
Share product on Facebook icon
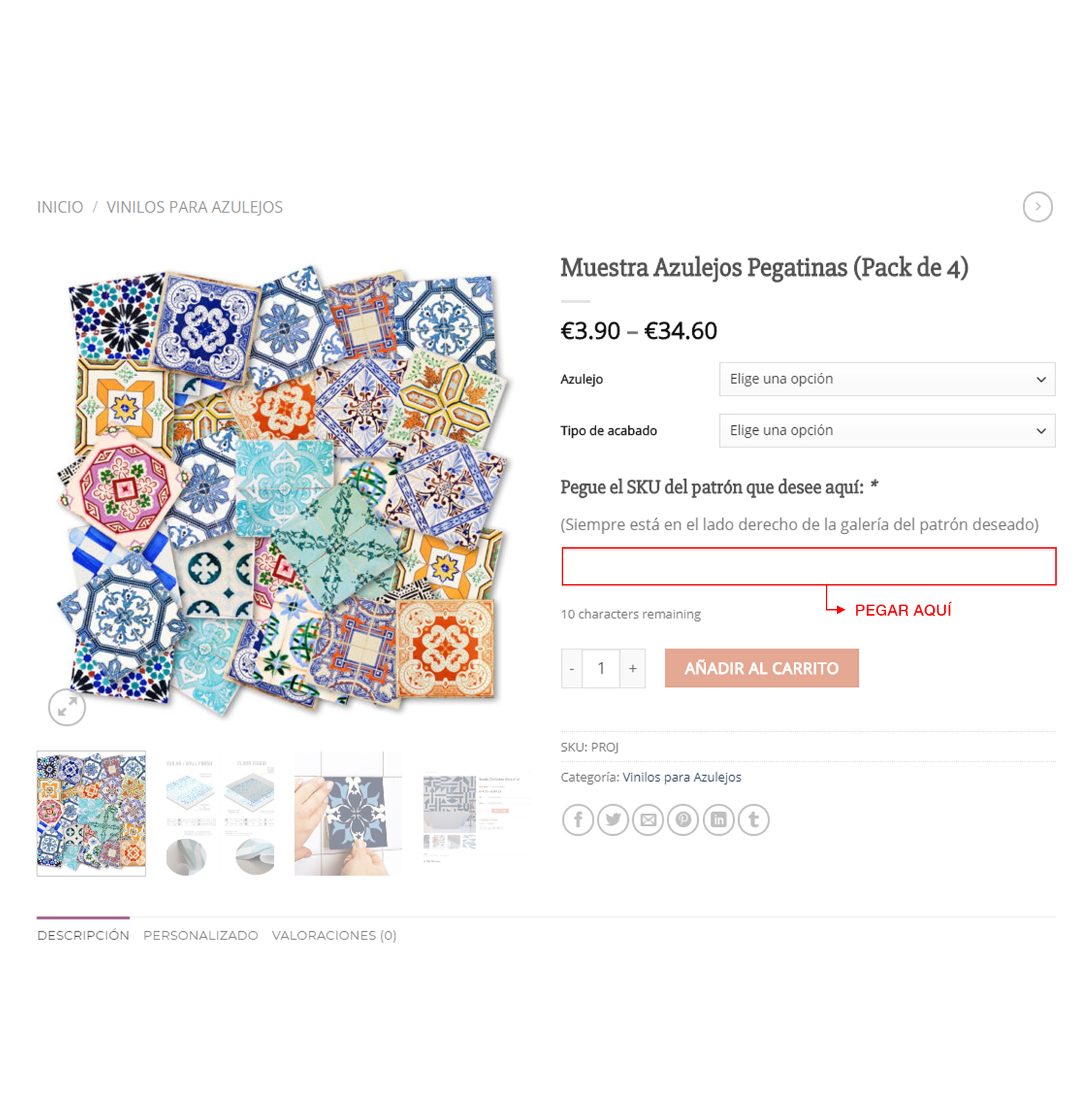(578, 819)
